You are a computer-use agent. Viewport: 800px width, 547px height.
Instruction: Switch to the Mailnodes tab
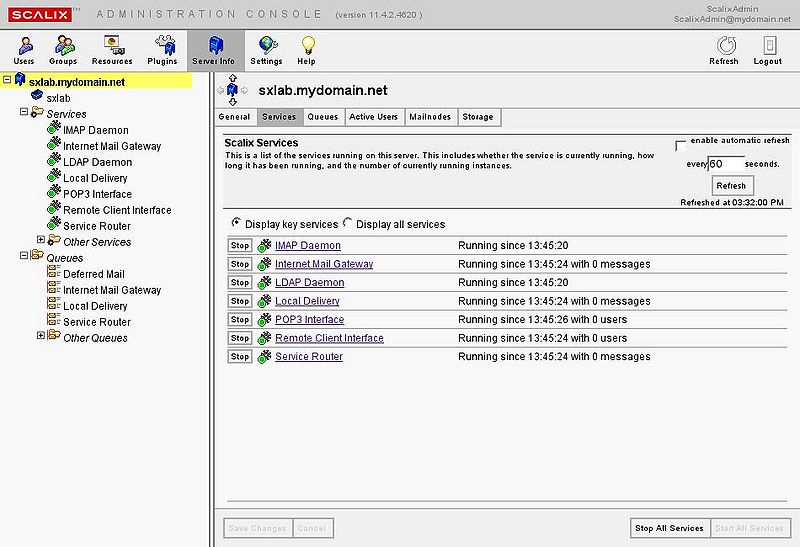[x=430, y=117]
